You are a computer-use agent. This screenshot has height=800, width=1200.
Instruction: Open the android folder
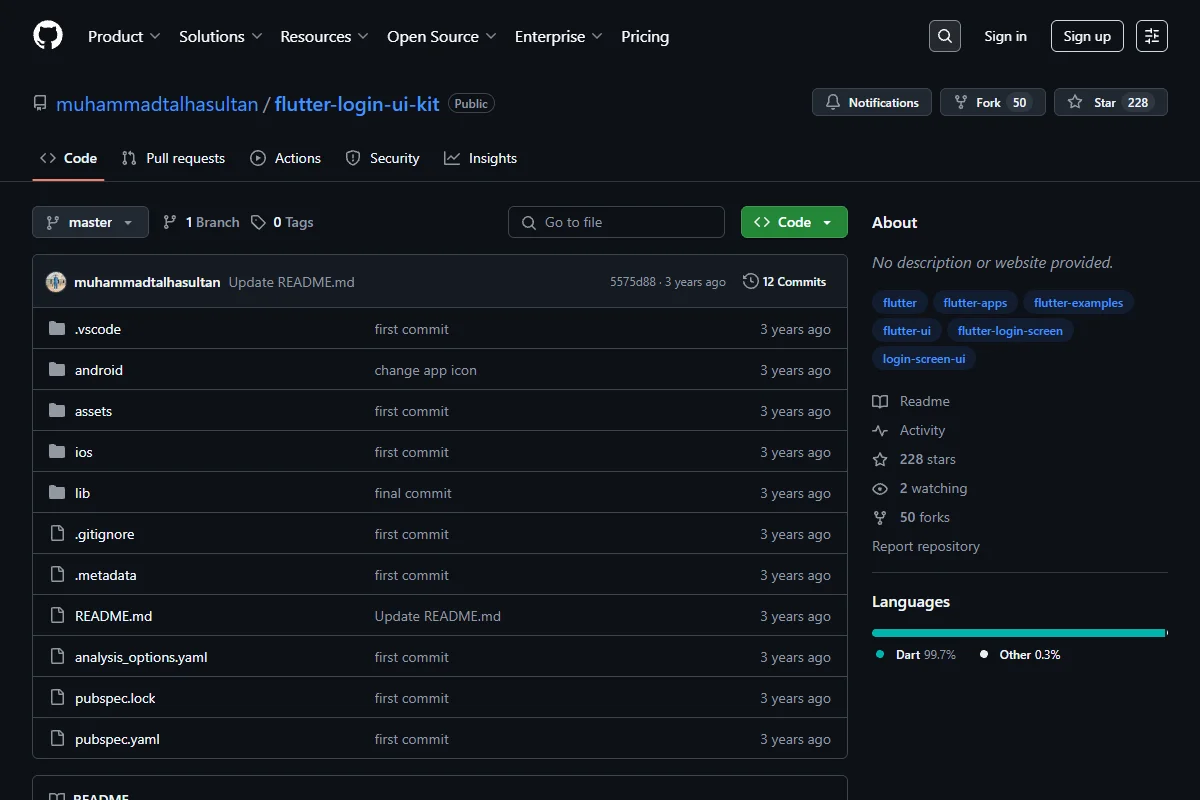click(99, 370)
